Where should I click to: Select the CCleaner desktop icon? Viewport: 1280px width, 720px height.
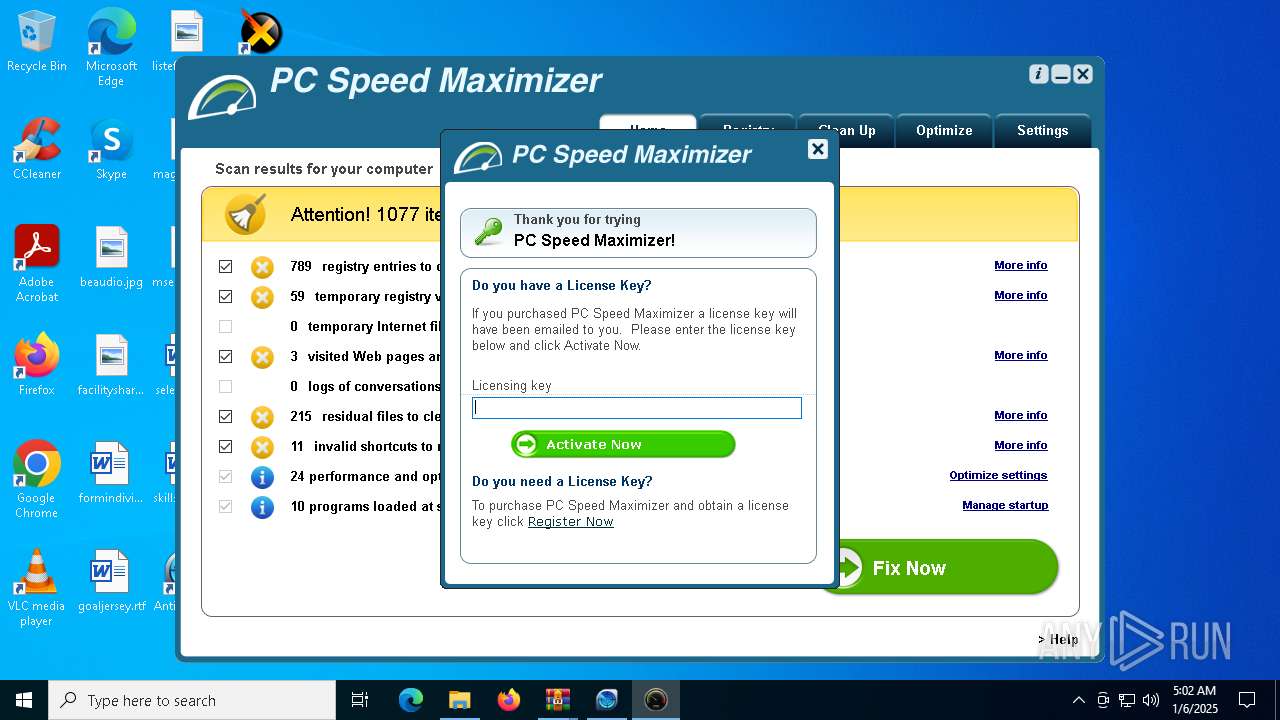(x=37, y=149)
